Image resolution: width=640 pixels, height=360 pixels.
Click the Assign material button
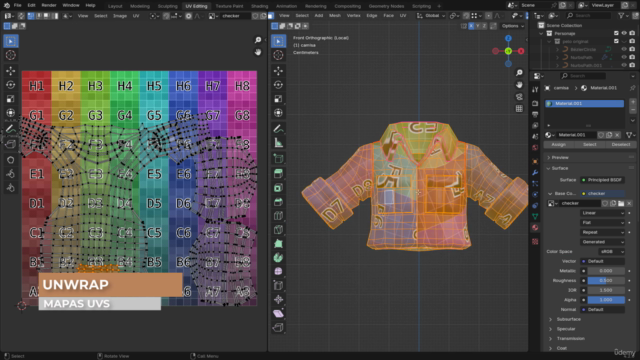click(558, 144)
